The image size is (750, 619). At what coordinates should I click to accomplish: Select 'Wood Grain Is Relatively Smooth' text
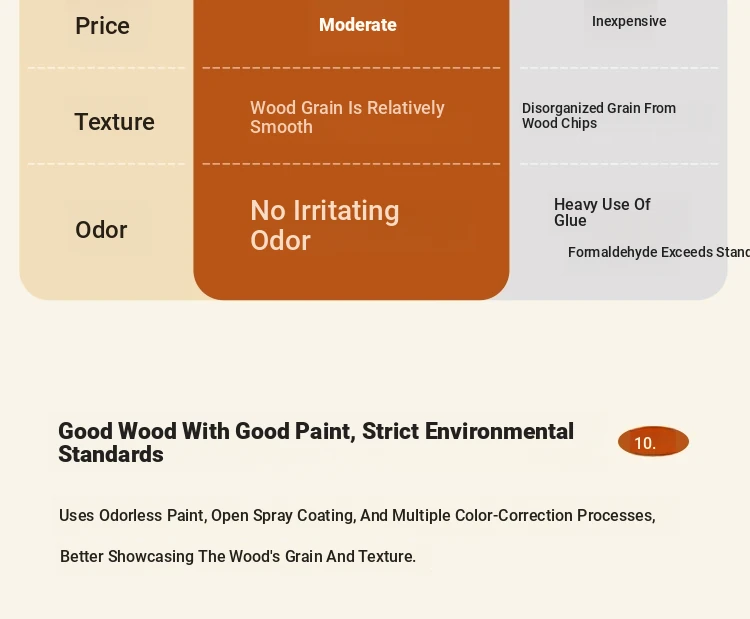tap(347, 117)
